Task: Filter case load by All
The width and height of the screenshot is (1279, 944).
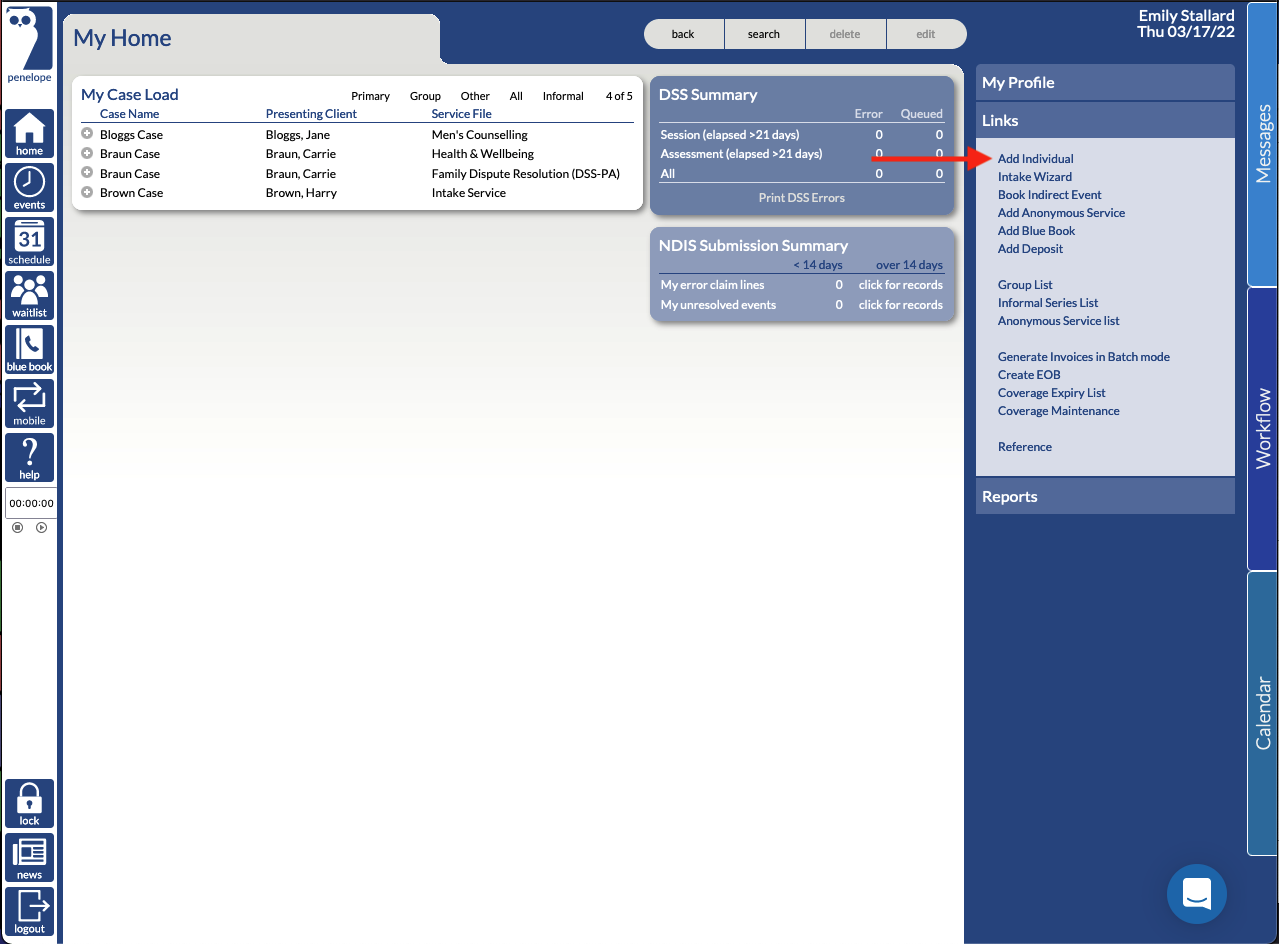Action: pyautogui.click(x=516, y=96)
